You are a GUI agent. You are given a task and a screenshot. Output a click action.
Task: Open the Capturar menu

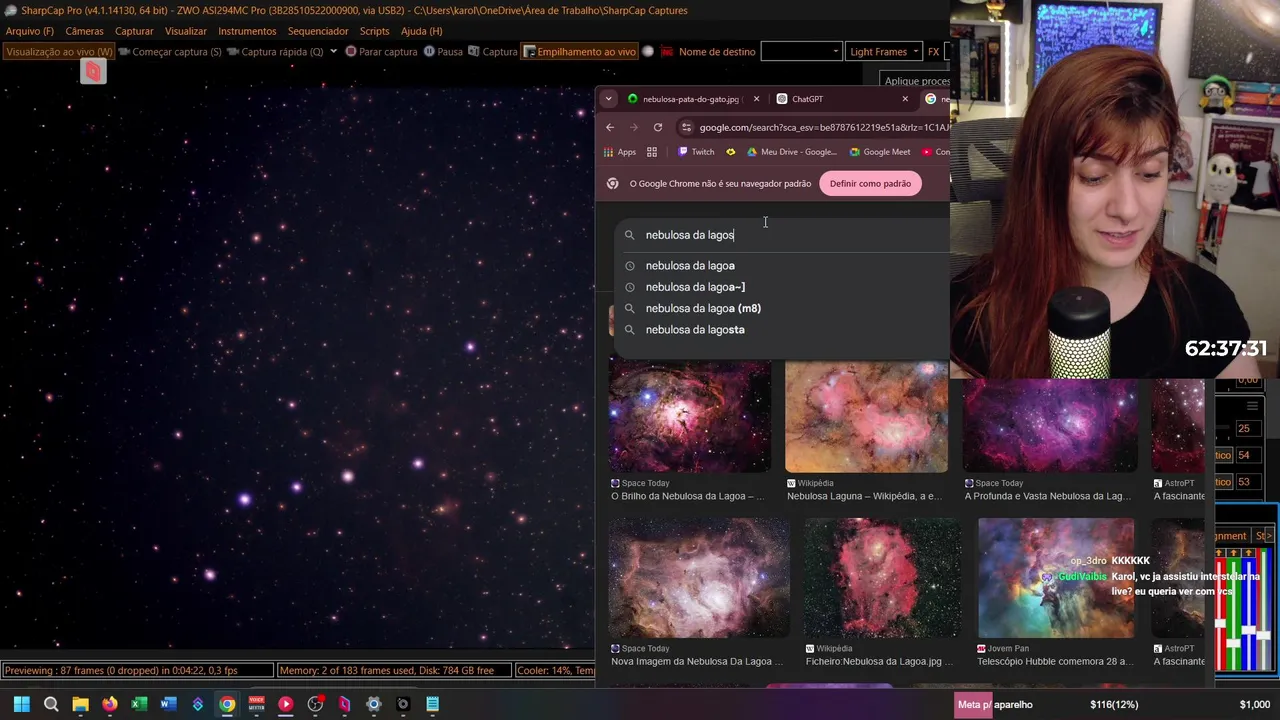coord(134,31)
